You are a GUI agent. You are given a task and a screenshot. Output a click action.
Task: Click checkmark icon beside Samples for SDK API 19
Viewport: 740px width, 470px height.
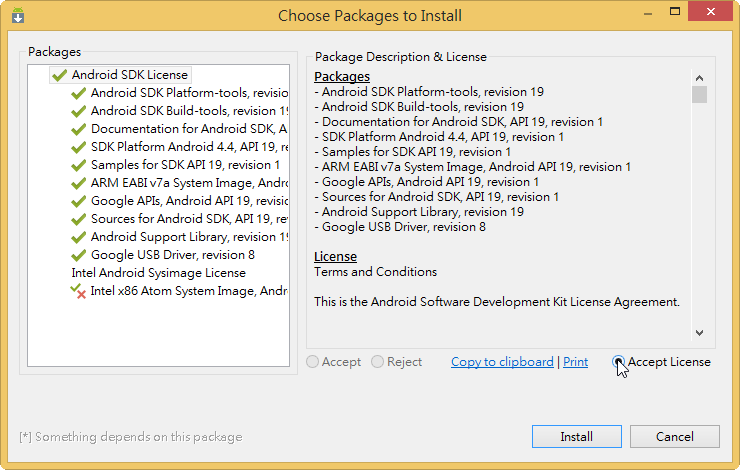pyautogui.click(x=78, y=165)
